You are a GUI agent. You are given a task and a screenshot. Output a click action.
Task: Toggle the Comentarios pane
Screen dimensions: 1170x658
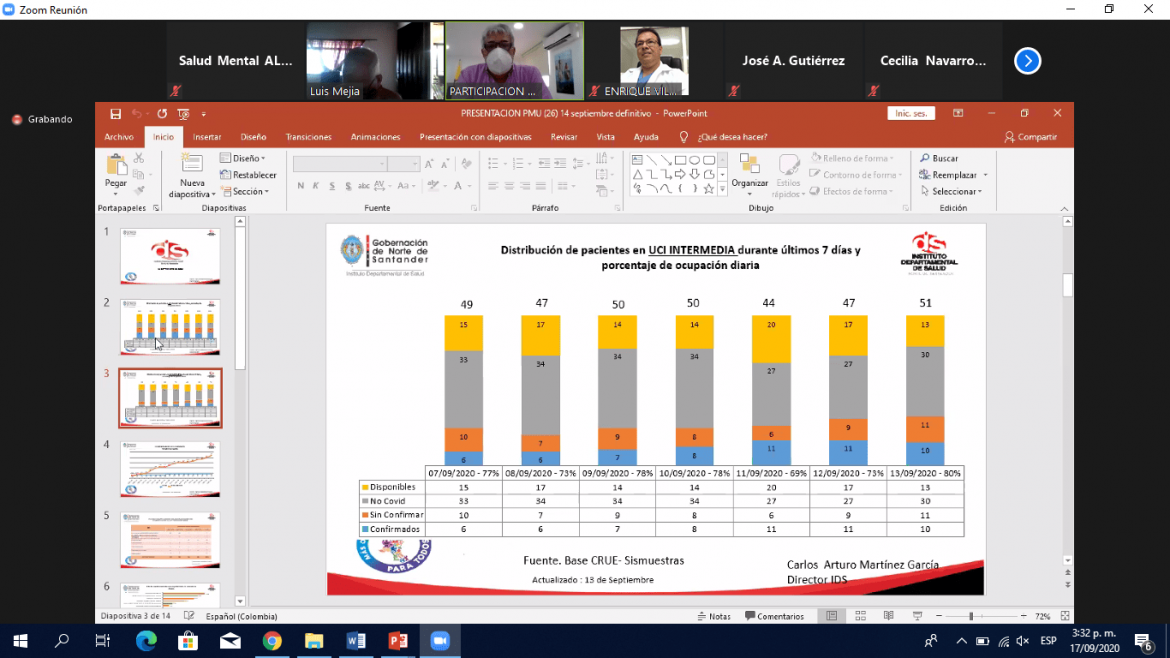(x=774, y=616)
